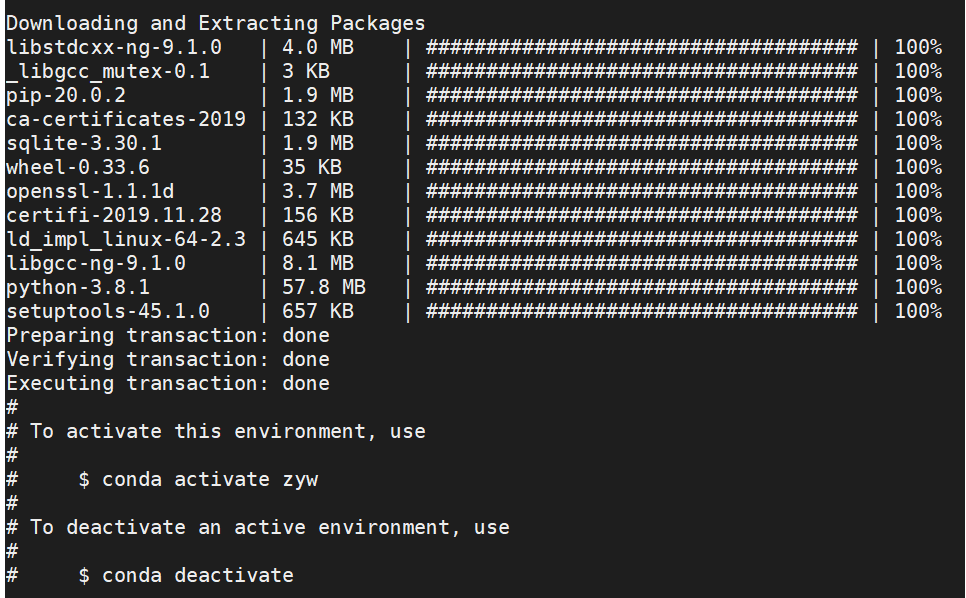Image resolution: width=966 pixels, height=598 pixels.
Task: Click the libstdcxx-ng-9.1.0 package name
Action: pyautogui.click(x=114, y=47)
